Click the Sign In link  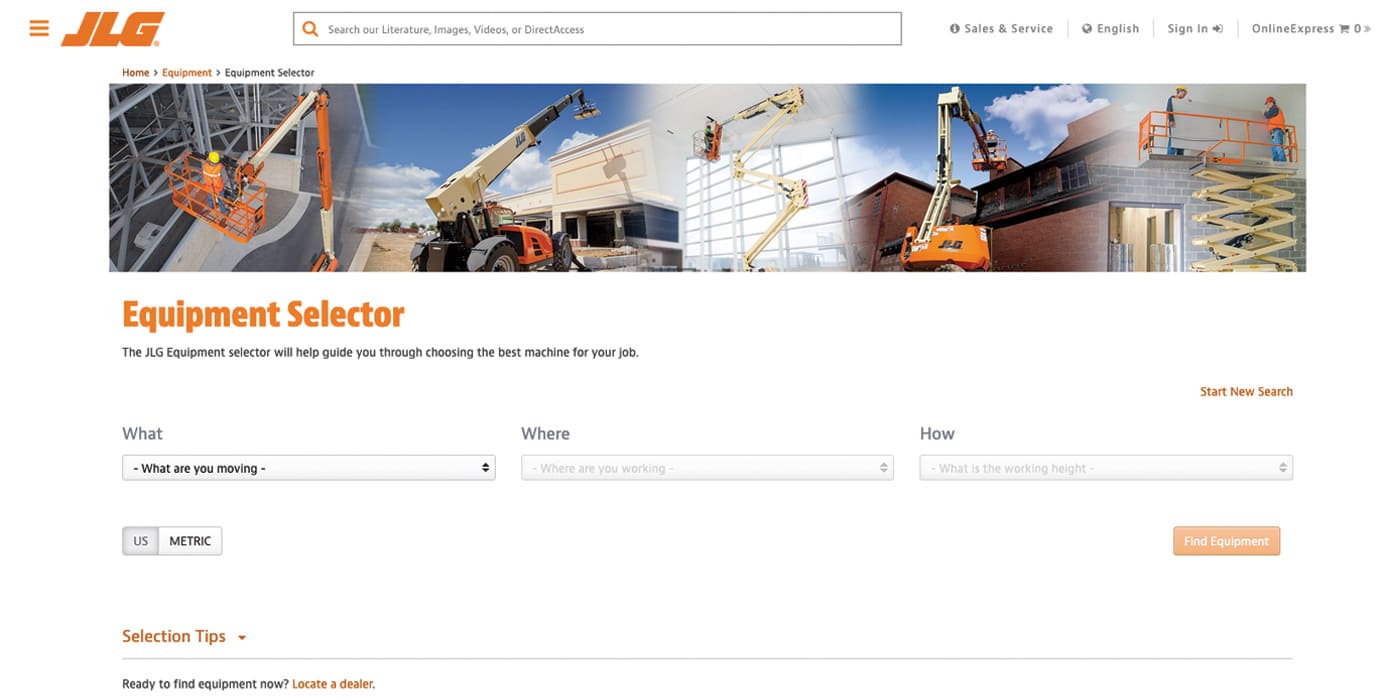[x=1195, y=29]
